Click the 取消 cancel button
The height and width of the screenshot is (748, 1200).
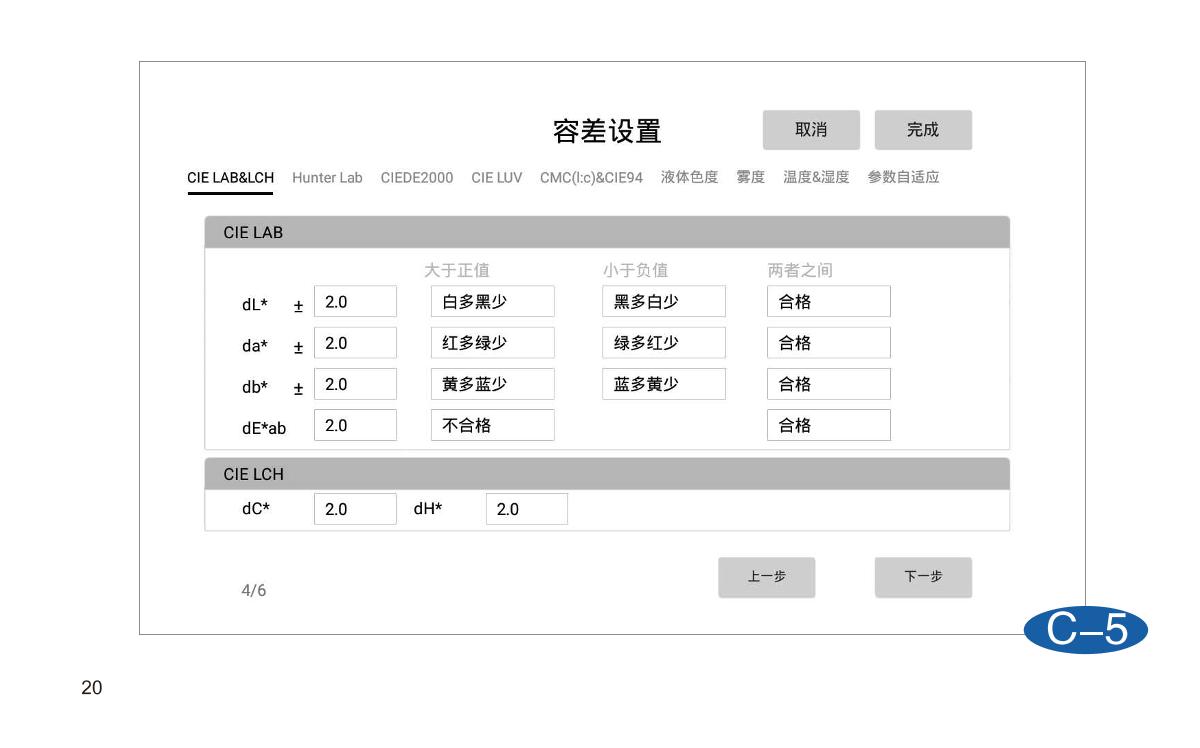(x=811, y=130)
